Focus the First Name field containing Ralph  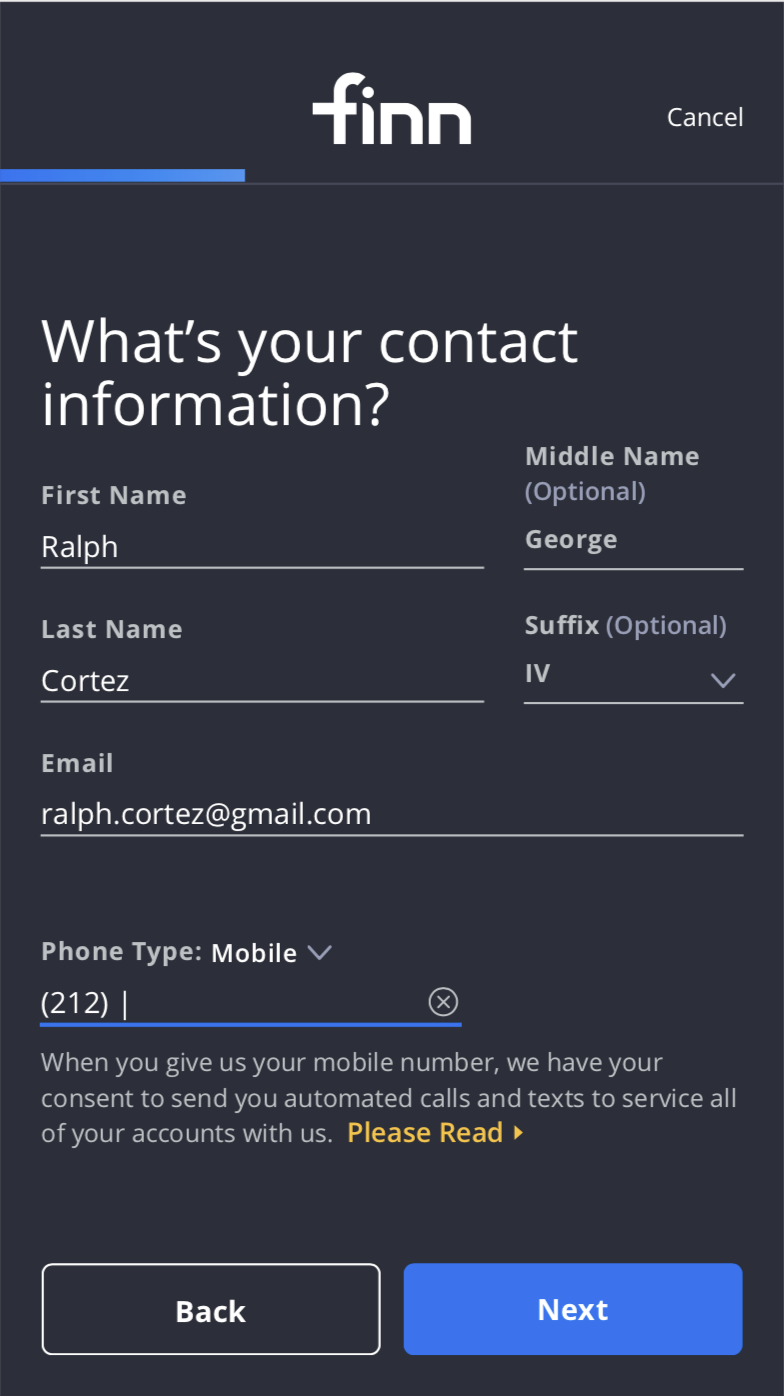[262, 547]
